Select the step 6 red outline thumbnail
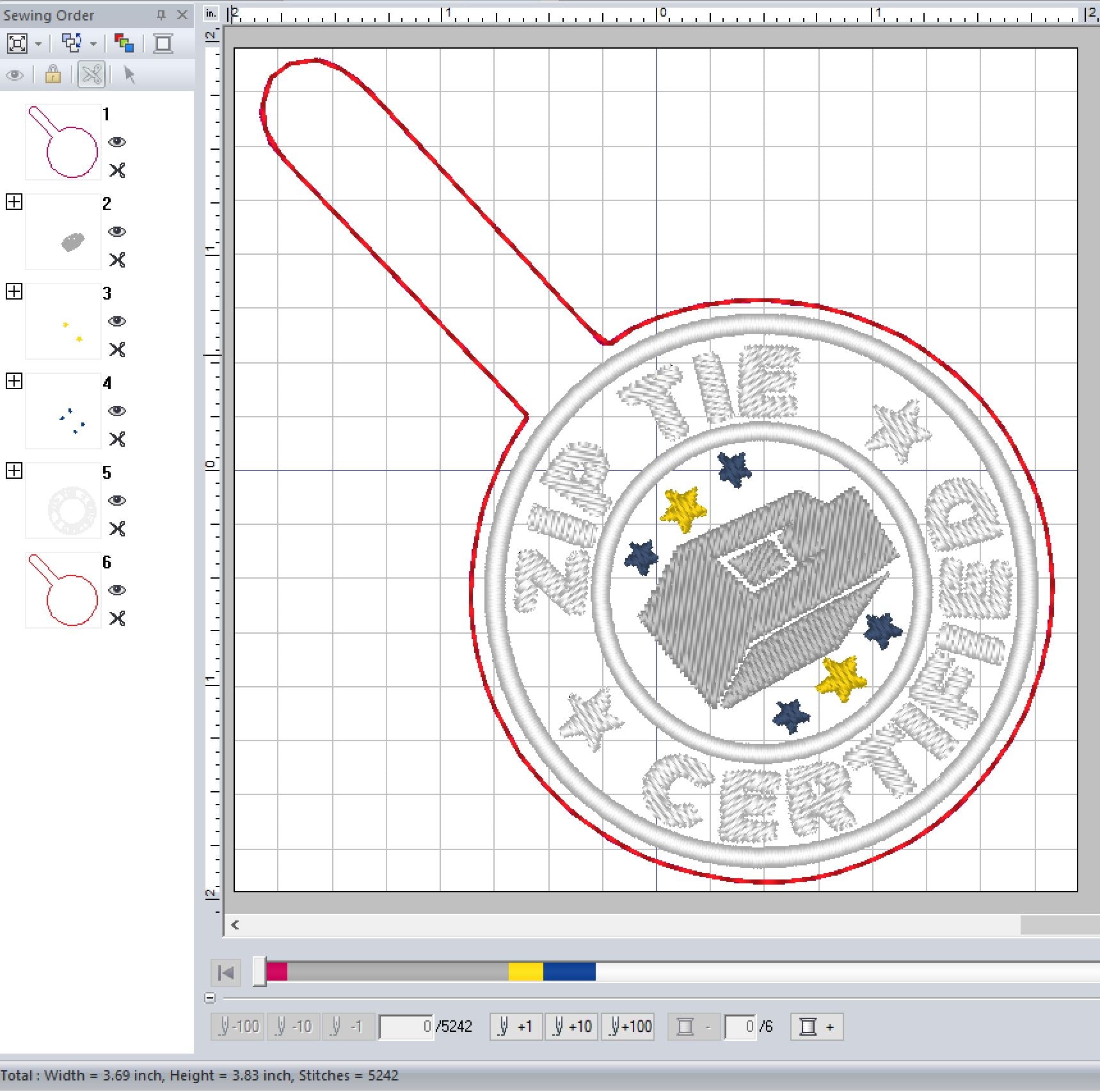1100x1092 pixels. click(x=63, y=590)
